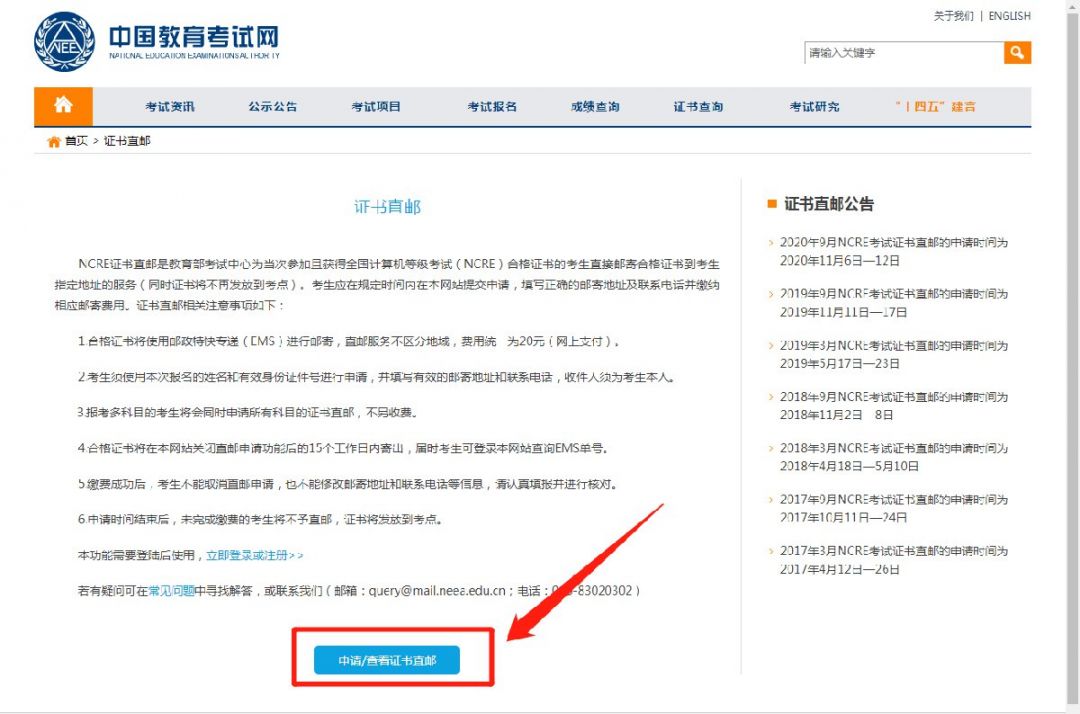Open 2020年9月NCRE certificate mailing notice

pyautogui.click(x=893, y=251)
